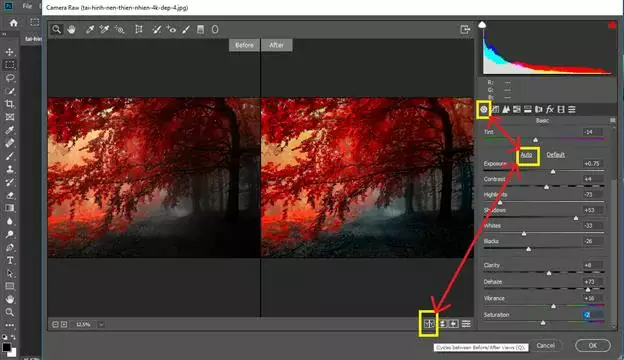Screen dimensions: 624x360
Task: Open the Basic panel flyout menu
Action: coord(612,120)
